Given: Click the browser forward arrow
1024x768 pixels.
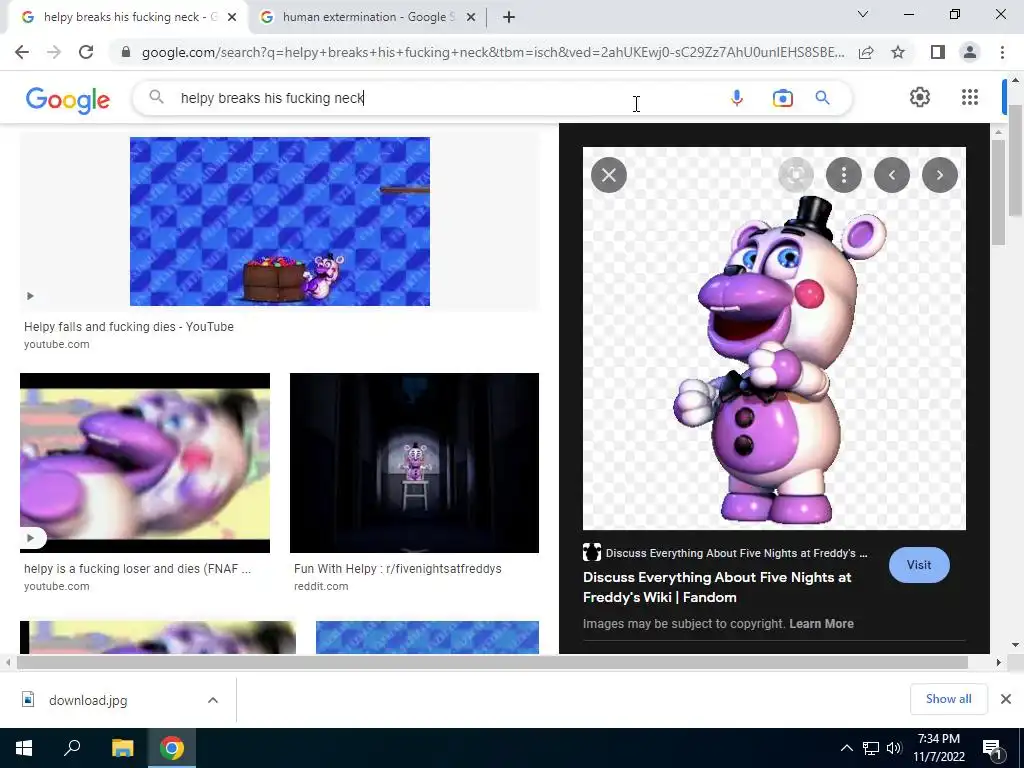Looking at the screenshot, I should tap(54, 52).
